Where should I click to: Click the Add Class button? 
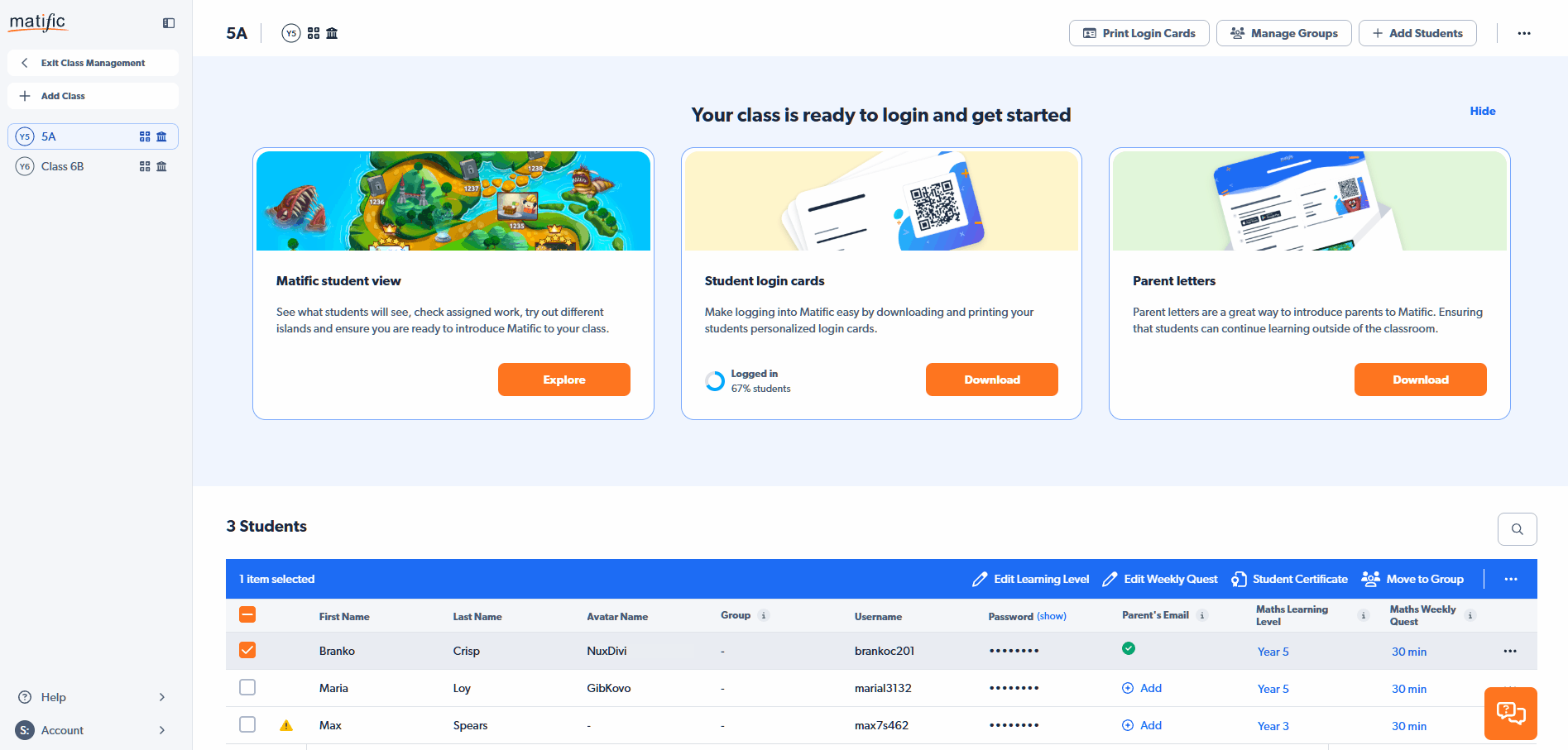click(93, 96)
